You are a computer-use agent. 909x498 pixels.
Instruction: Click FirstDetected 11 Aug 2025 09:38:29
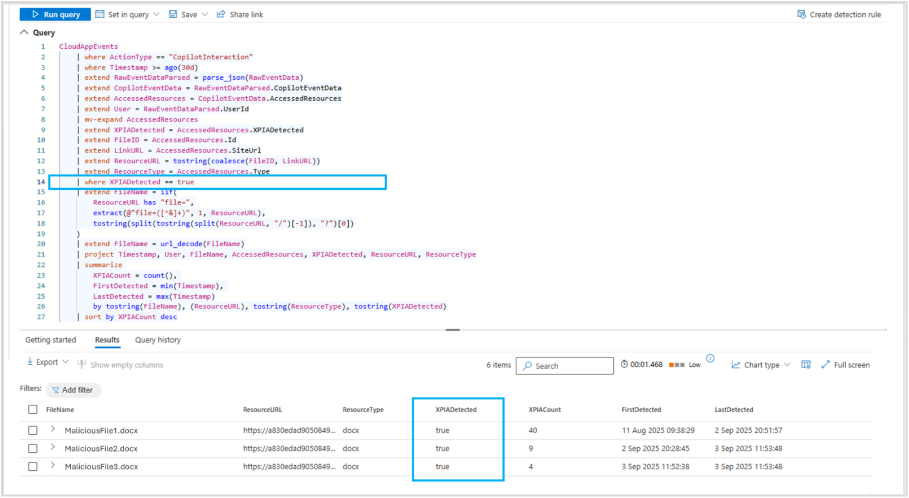[x=658, y=431]
